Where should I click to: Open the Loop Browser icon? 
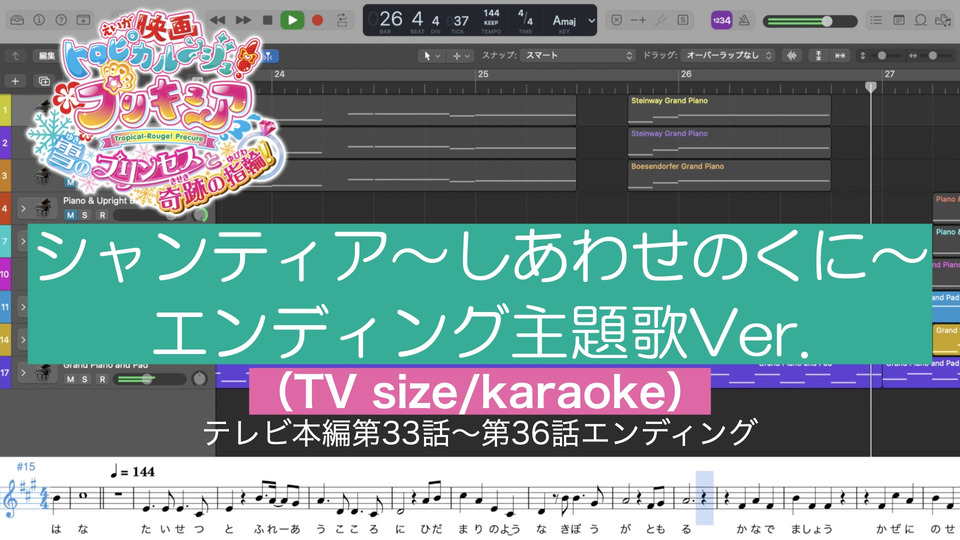921,20
